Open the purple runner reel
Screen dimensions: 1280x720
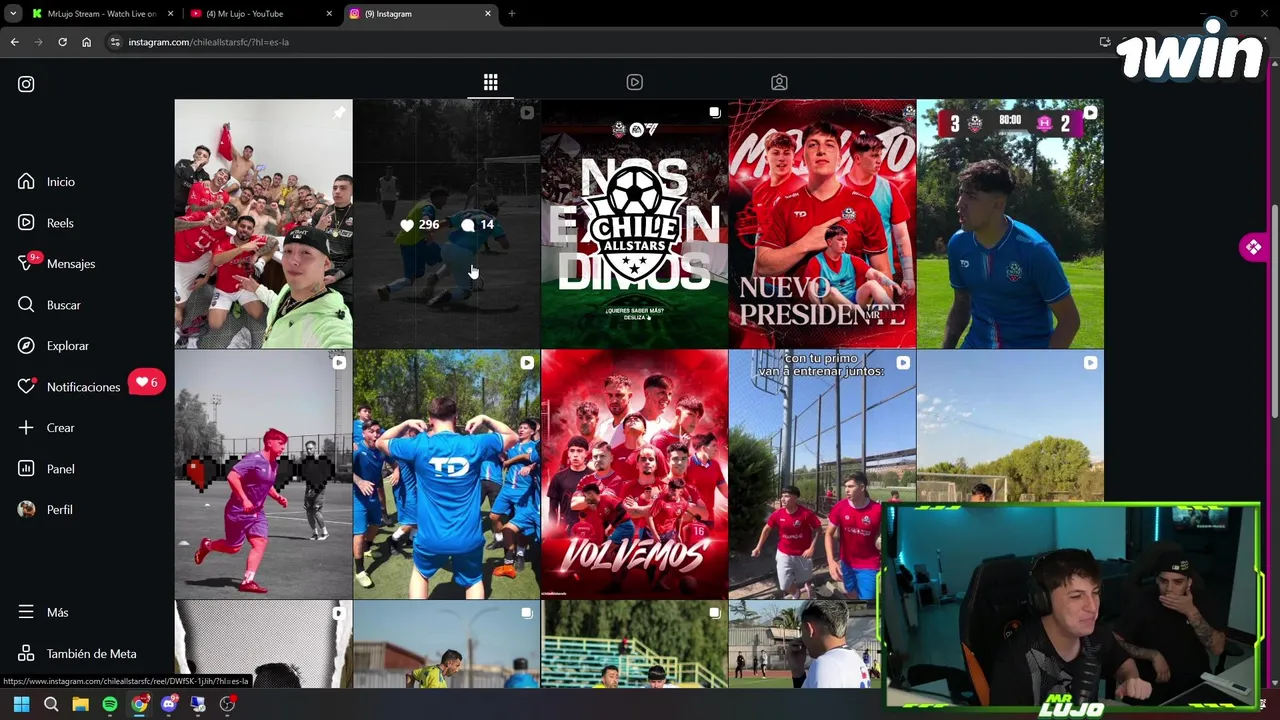(263, 475)
